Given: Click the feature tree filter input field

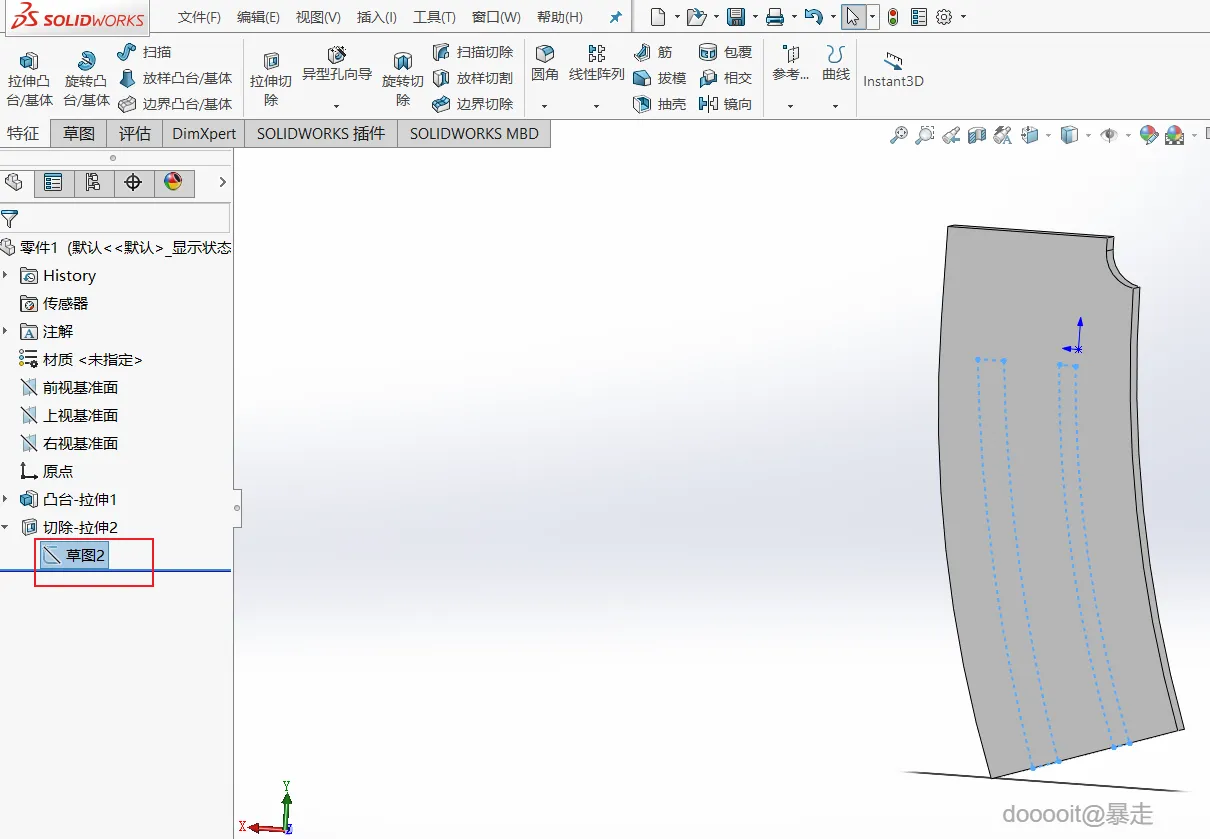Looking at the screenshot, I should (124, 218).
